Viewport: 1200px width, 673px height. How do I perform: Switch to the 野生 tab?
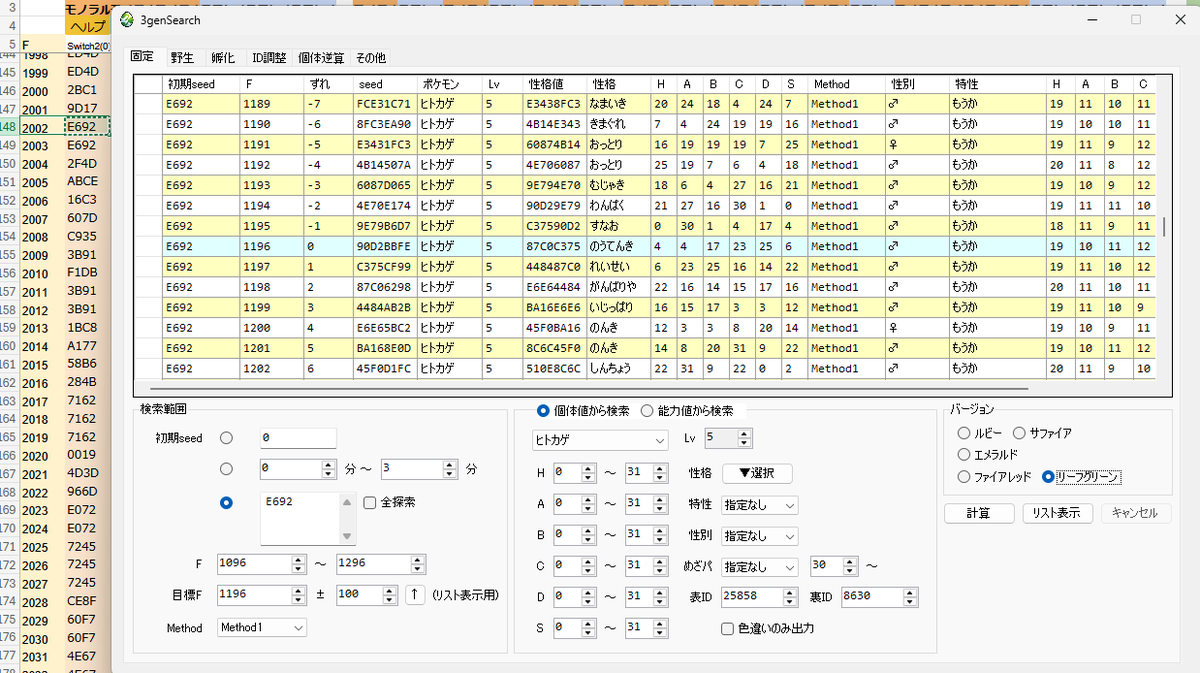pos(181,57)
